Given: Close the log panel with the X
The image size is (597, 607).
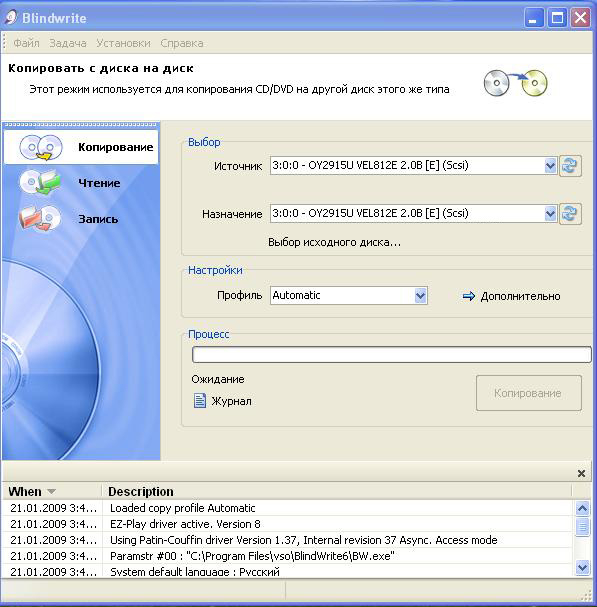Looking at the screenshot, I should [x=581, y=473].
